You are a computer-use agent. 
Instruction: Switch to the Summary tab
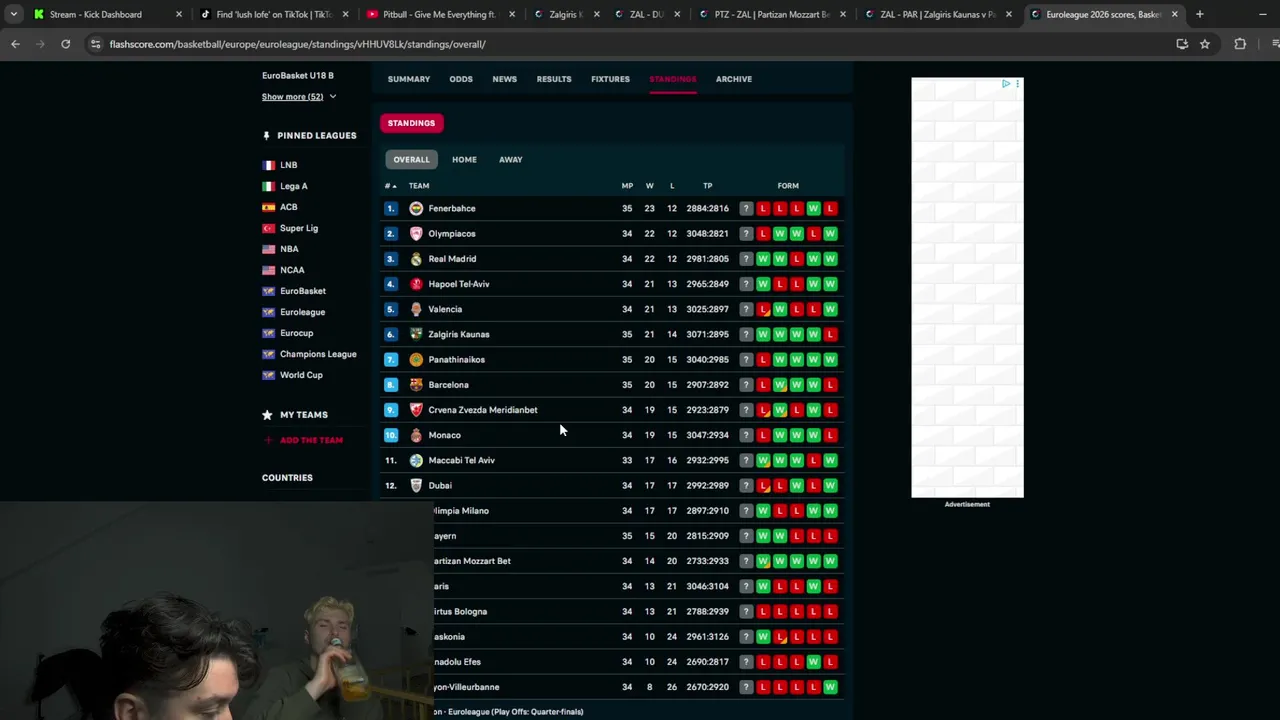tap(409, 79)
